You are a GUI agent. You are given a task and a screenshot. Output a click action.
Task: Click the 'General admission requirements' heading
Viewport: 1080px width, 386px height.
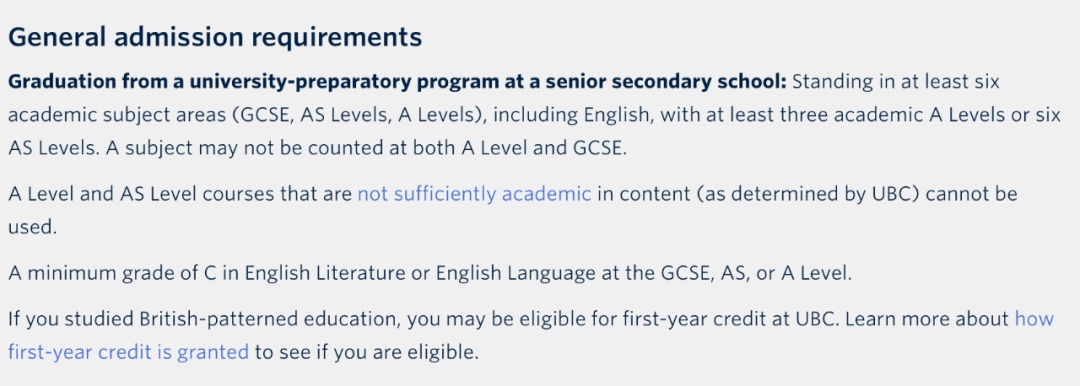point(215,37)
